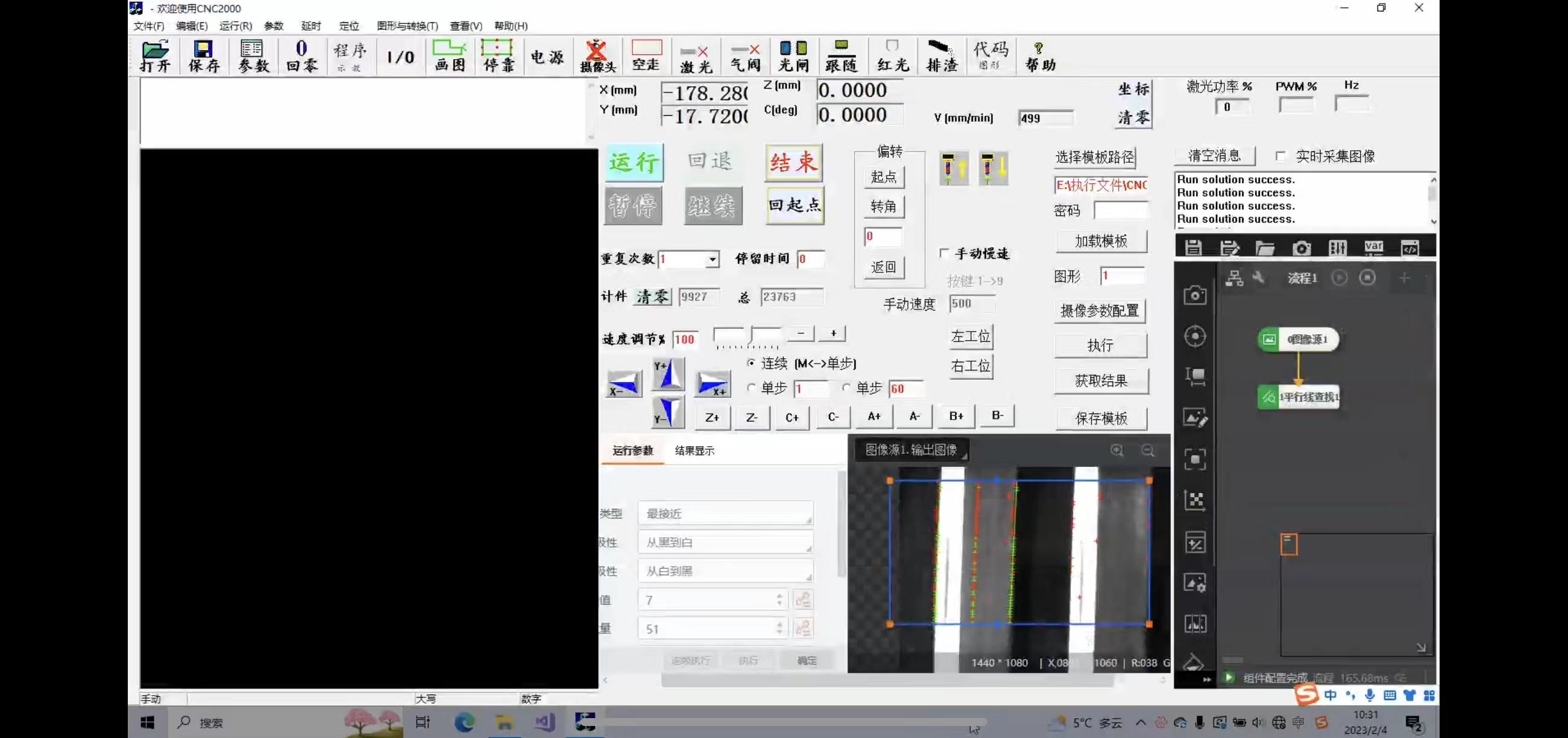Enable 实时采集图像 checkbox
Viewport: 1568px width, 738px height.
click(1280, 157)
